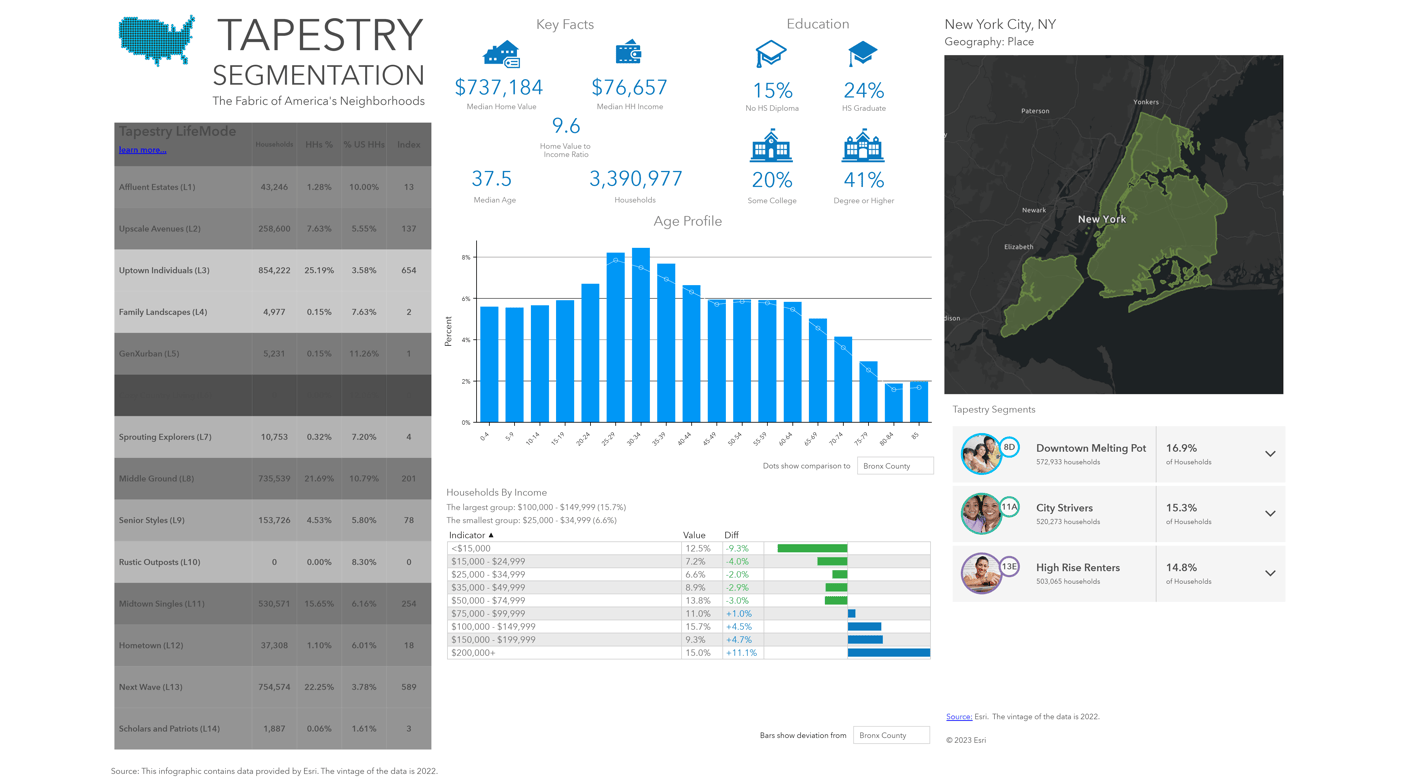1403x780 pixels.
Task: Expand the City Strivers segment chevron
Action: pyautogui.click(x=1270, y=514)
